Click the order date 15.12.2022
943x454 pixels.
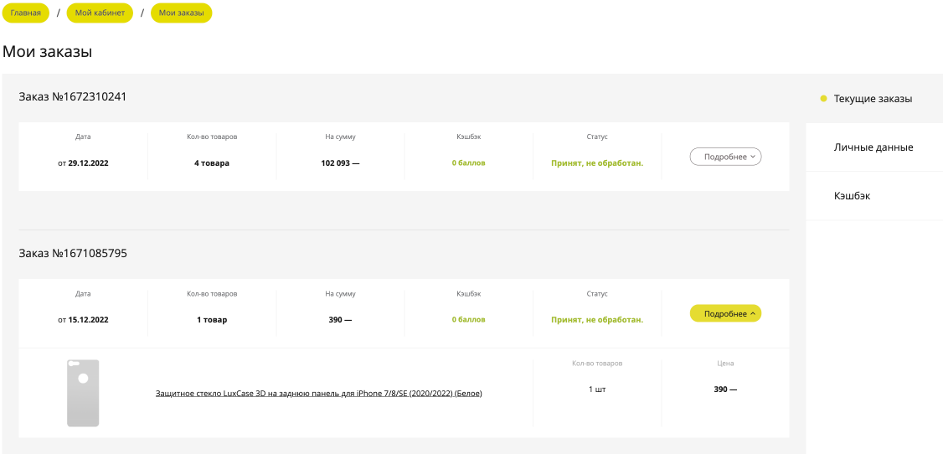[83, 320]
